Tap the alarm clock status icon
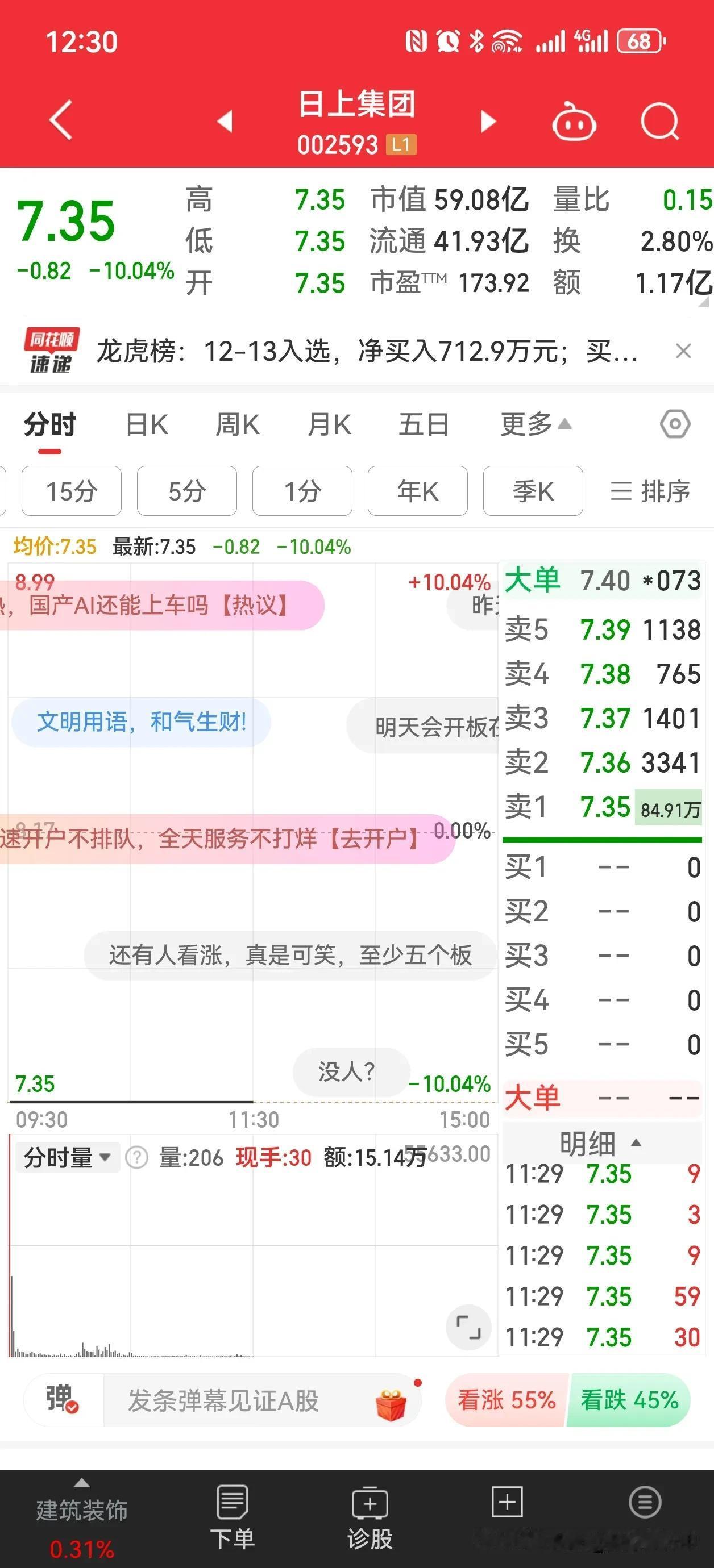 click(x=448, y=41)
